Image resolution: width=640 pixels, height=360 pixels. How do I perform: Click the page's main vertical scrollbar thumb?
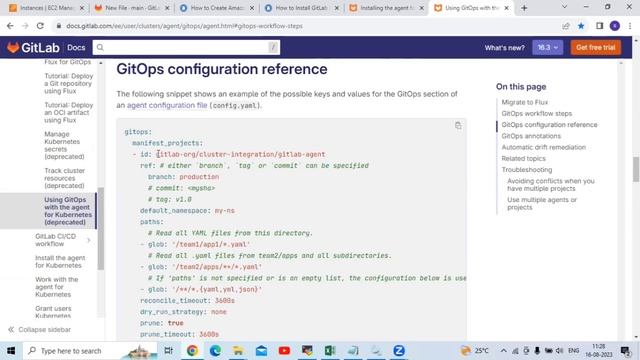coord(636,169)
